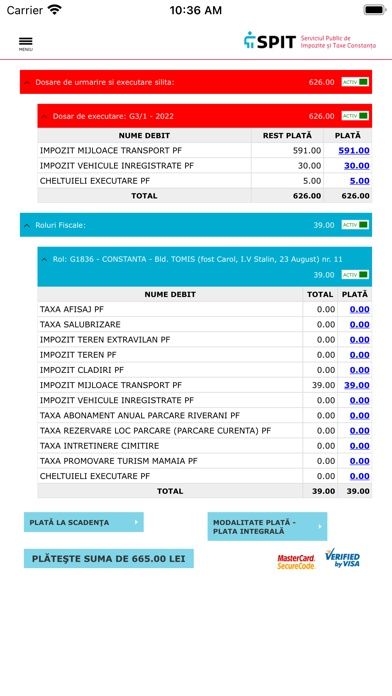This screenshot has width=392, height=696.
Task: Toggle ACTIV switch for Roluri Fiscale
Action: point(355,225)
